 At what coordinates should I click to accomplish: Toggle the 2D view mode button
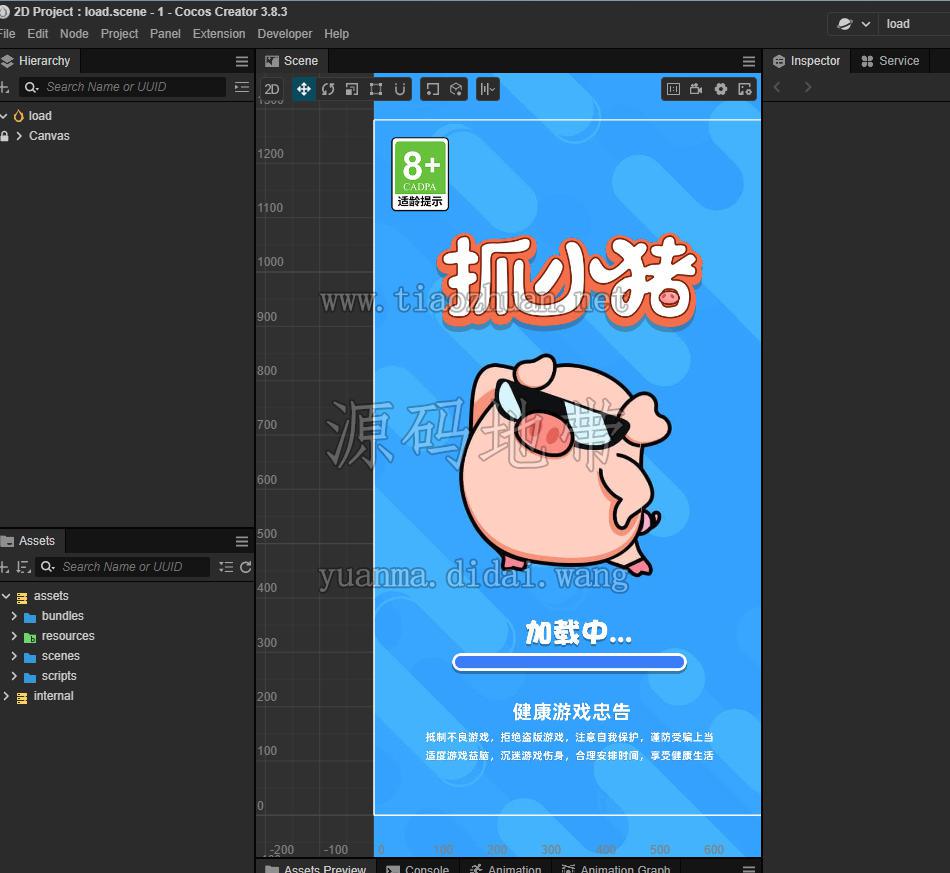coord(272,90)
